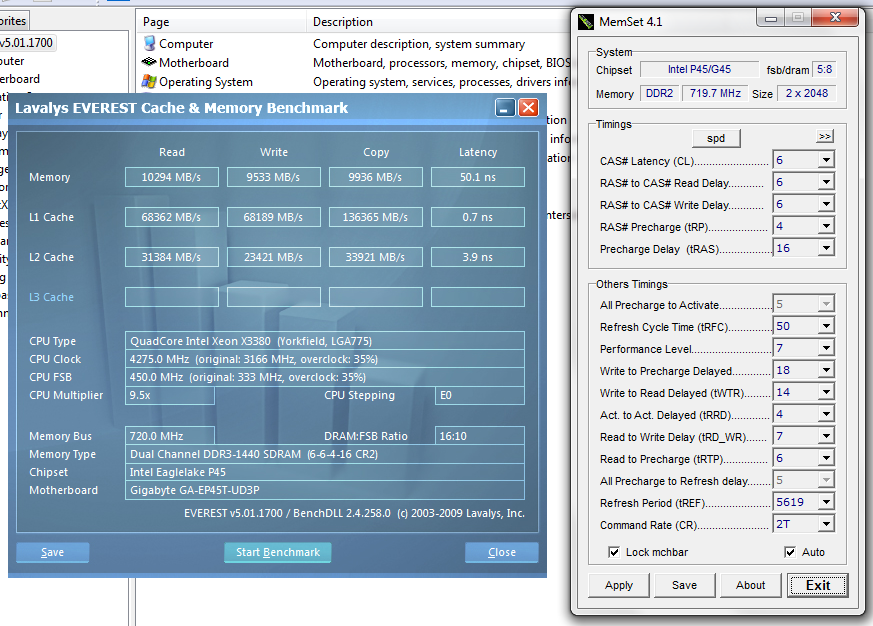This screenshot has width=873, height=626.
Task: Click the Memory Read value 10294 MB/s
Action: [171, 177]
